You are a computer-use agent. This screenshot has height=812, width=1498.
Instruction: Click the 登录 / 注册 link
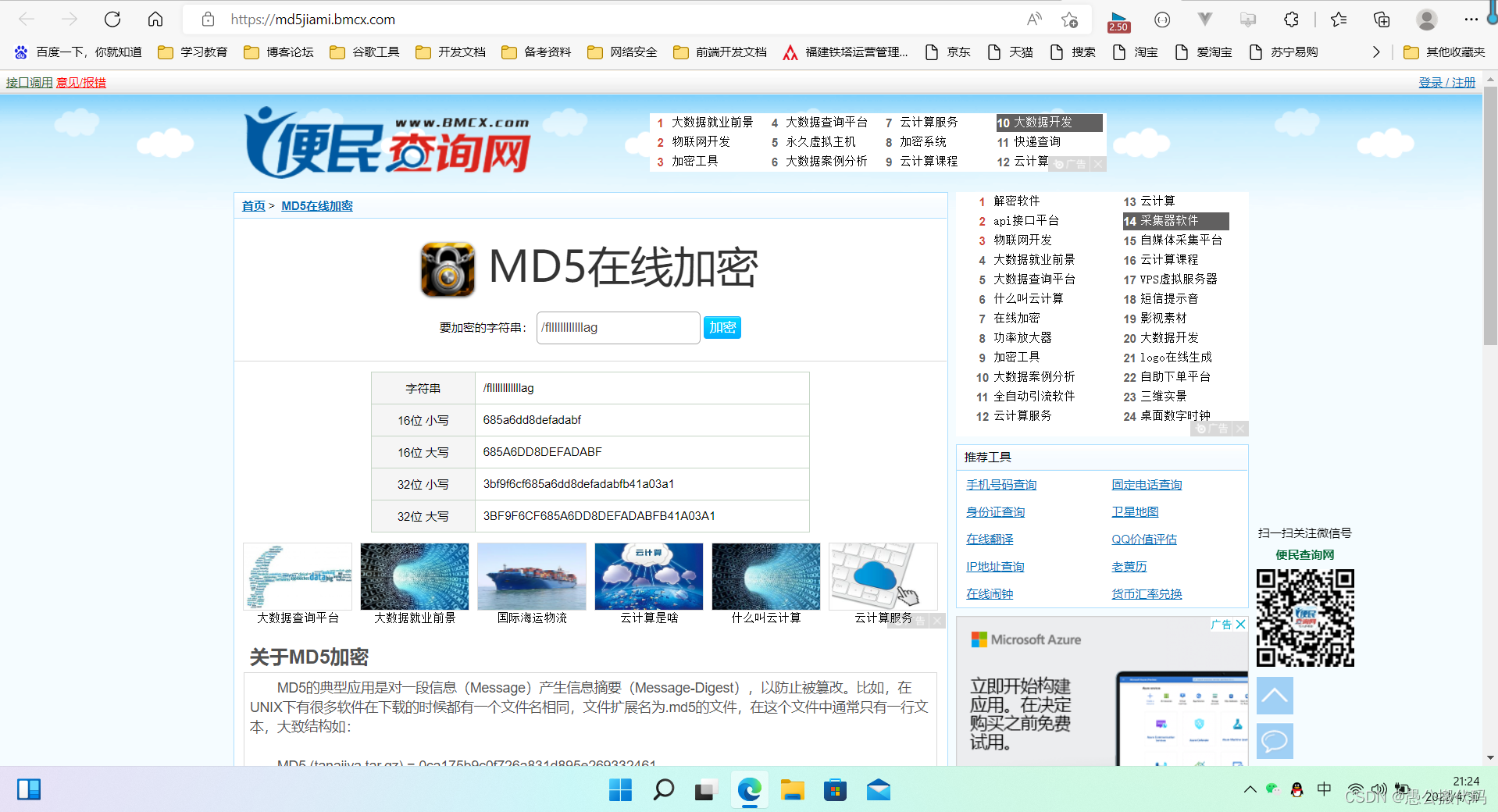(x=1447, y=83)
